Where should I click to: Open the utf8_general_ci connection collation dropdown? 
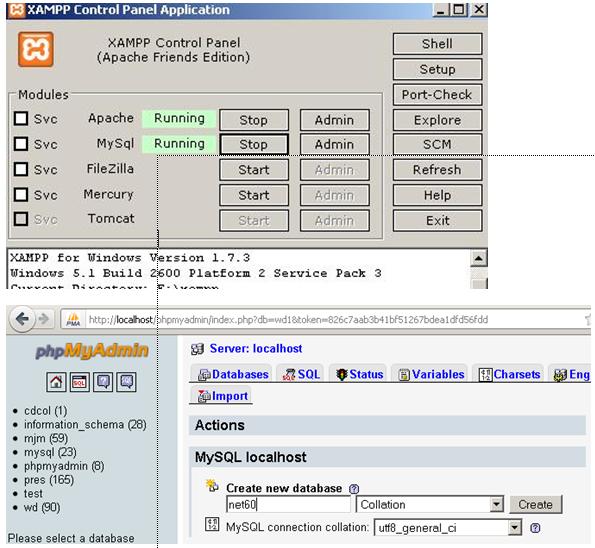click(448, 528)
